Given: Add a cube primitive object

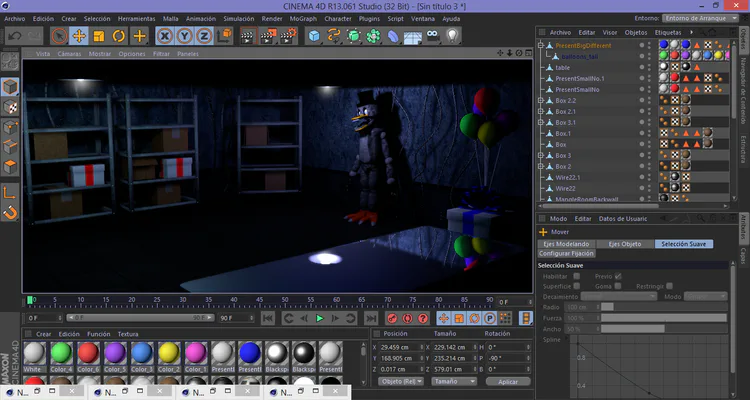Looking at the screenshot, I should click(x=314, y=36).
